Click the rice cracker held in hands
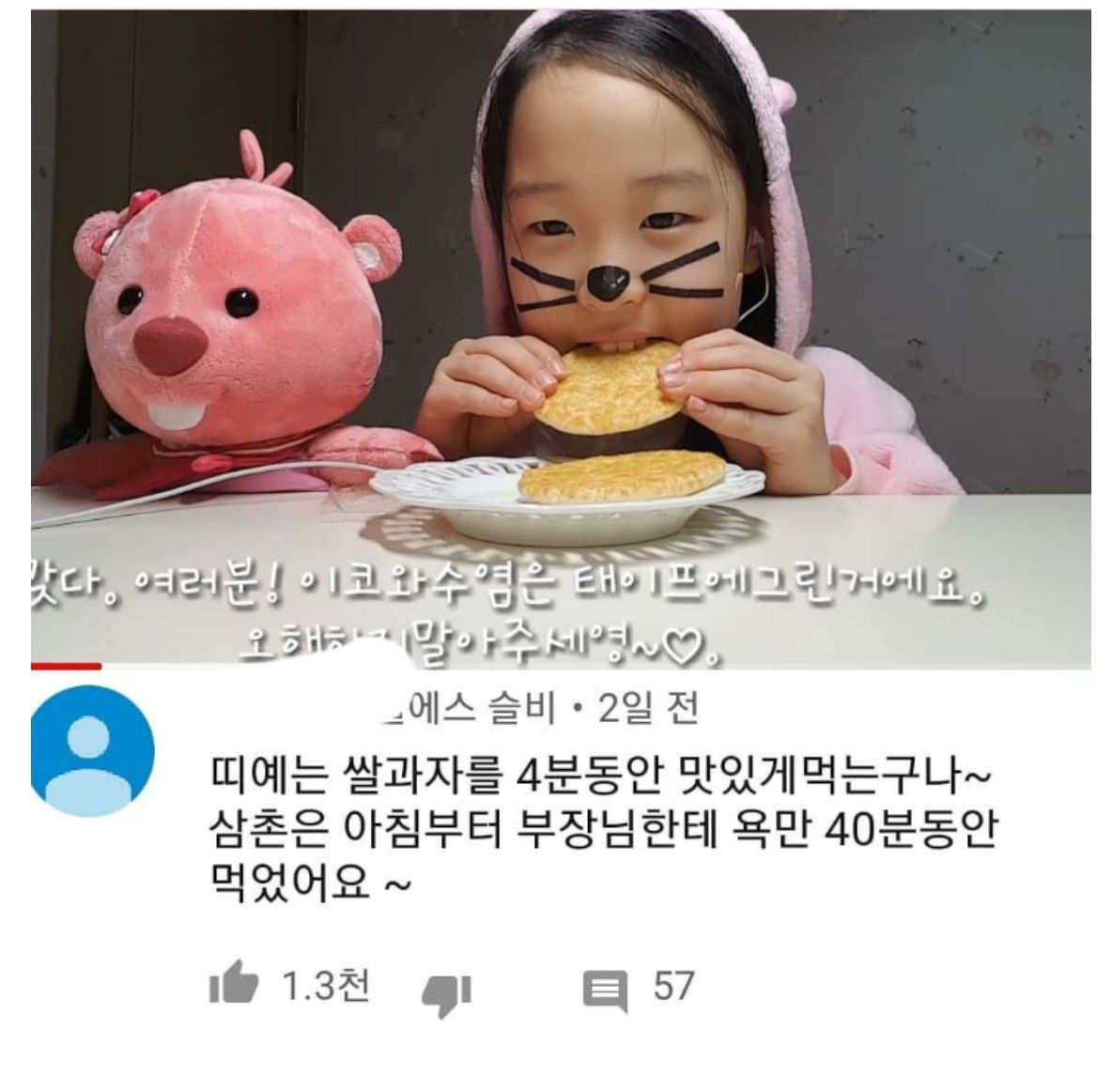 click(610, 388)
